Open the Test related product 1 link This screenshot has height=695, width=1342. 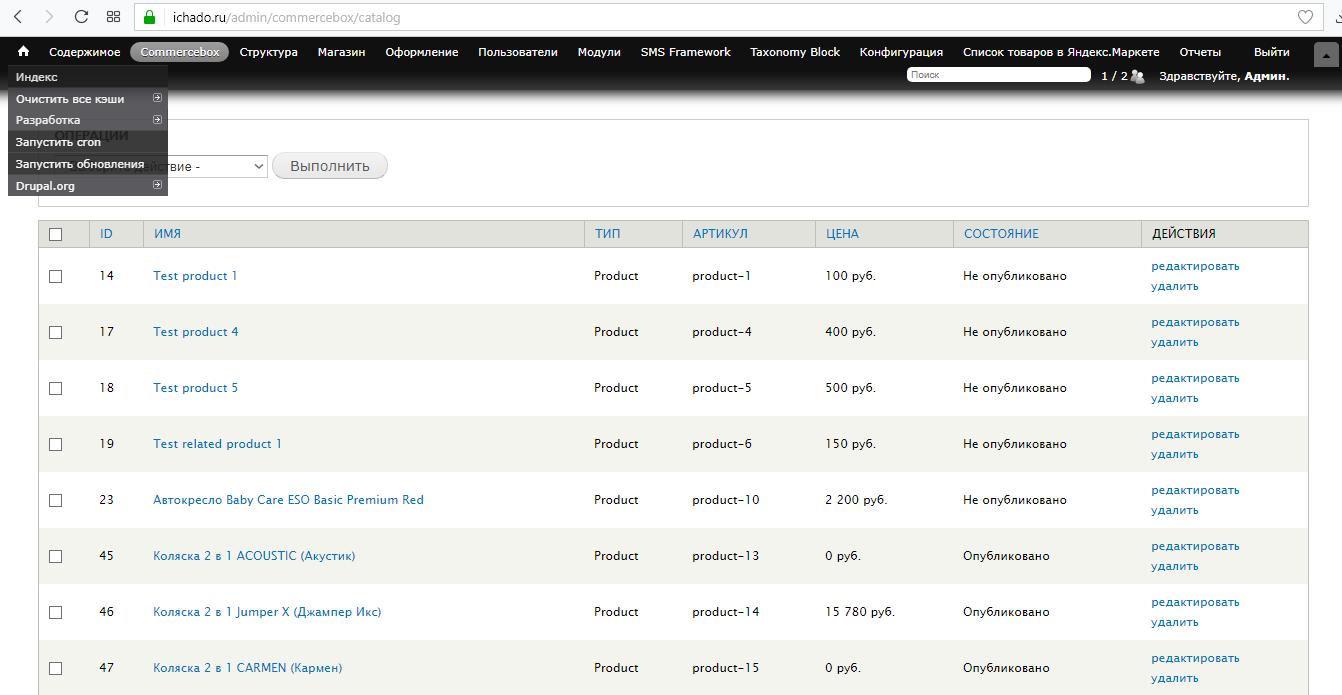coord(217,444)
